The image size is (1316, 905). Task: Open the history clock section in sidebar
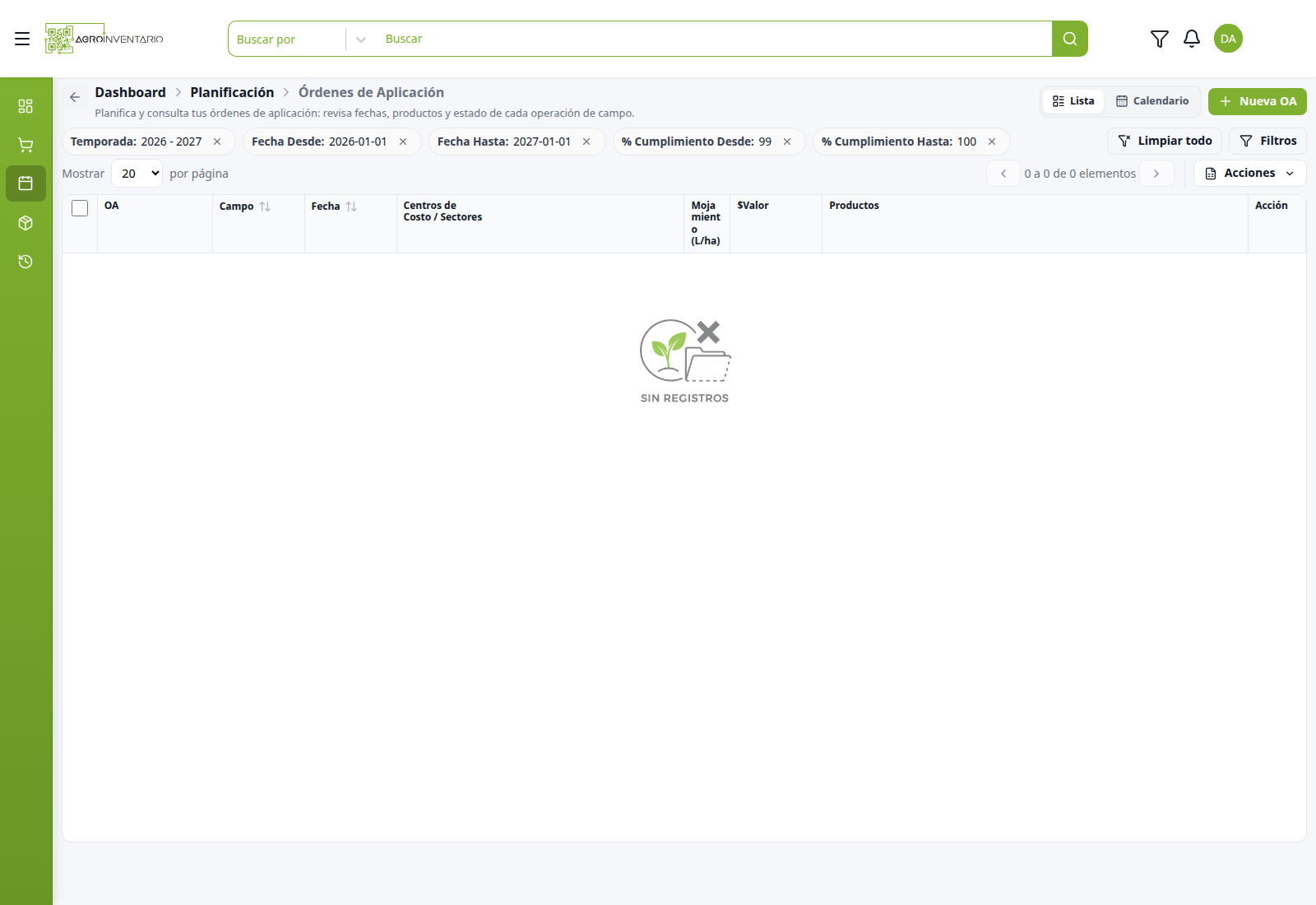tap(25, 262)
